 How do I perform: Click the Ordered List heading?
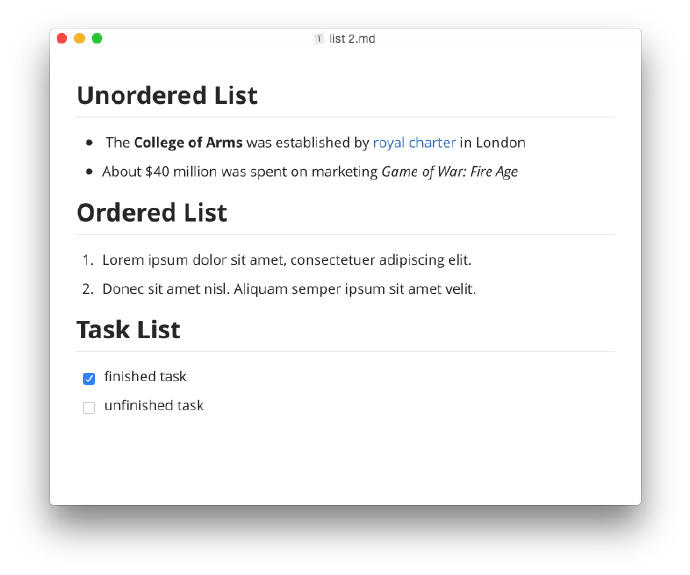[152, 213]
